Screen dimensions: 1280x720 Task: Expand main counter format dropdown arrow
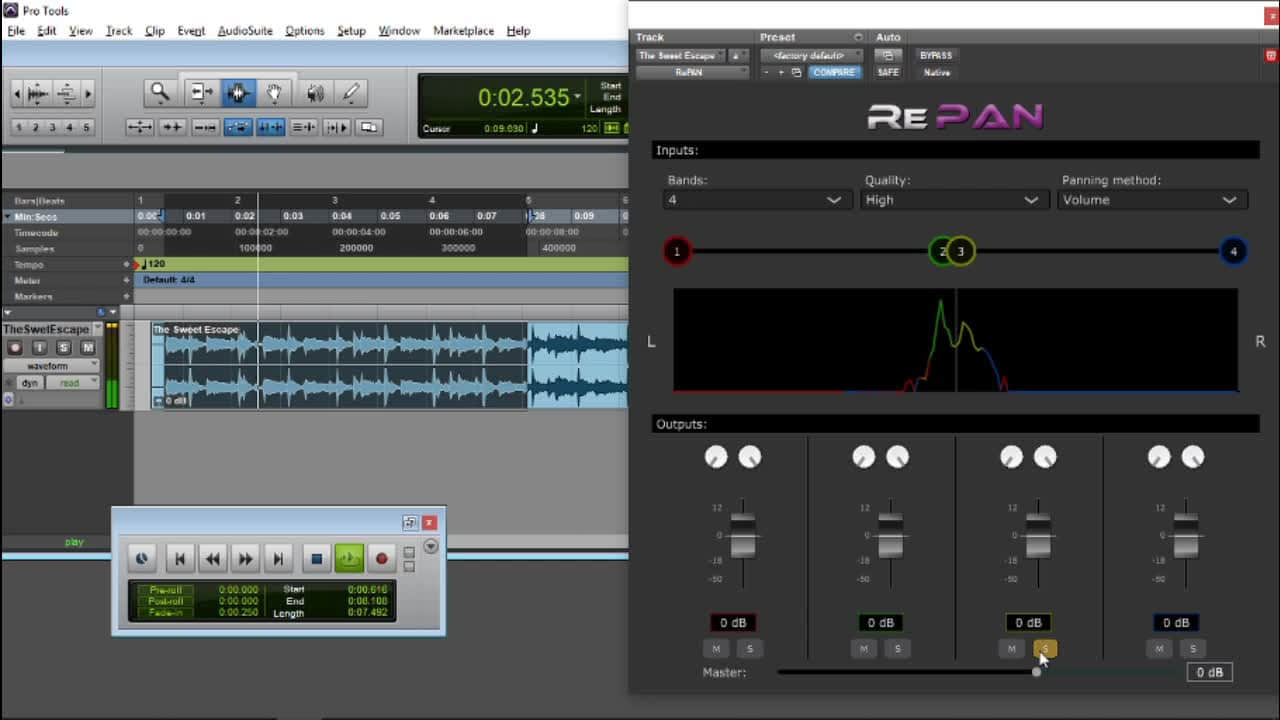point(578,97)
